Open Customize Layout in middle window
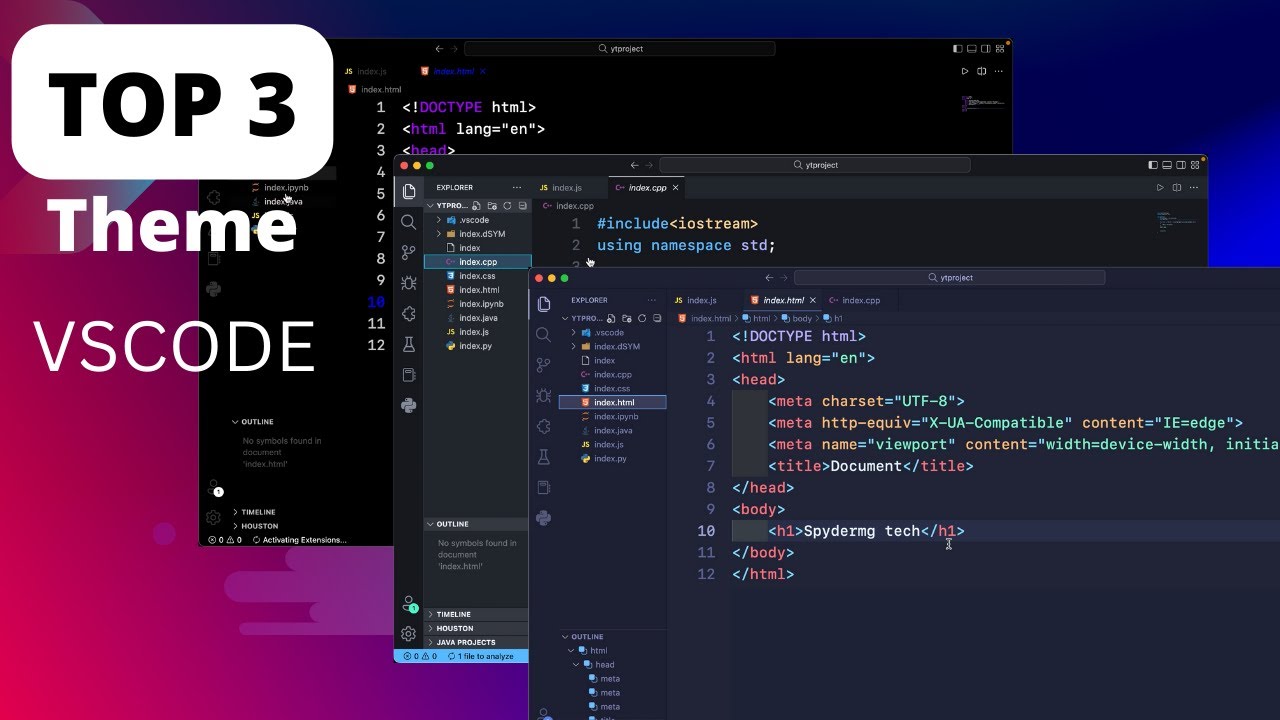Viewport: 1280px width, 720px height. click(1195, 165)
